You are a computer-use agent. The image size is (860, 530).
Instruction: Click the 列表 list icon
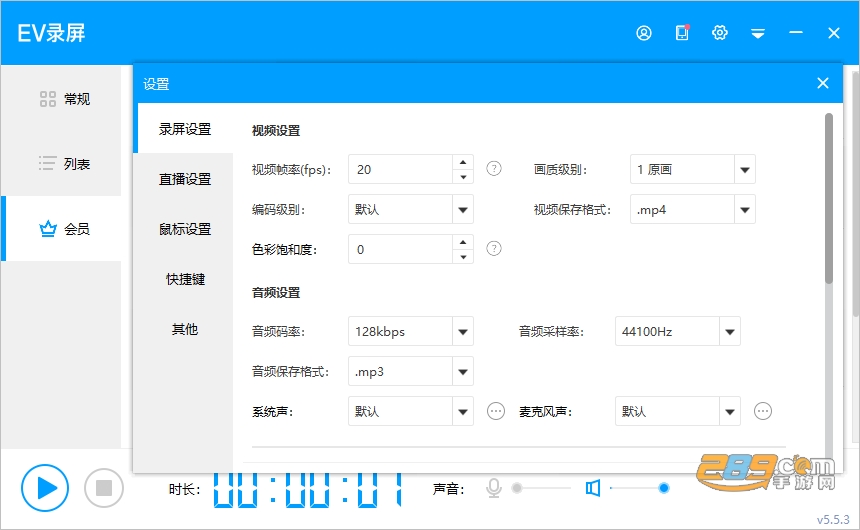point(47,163)
